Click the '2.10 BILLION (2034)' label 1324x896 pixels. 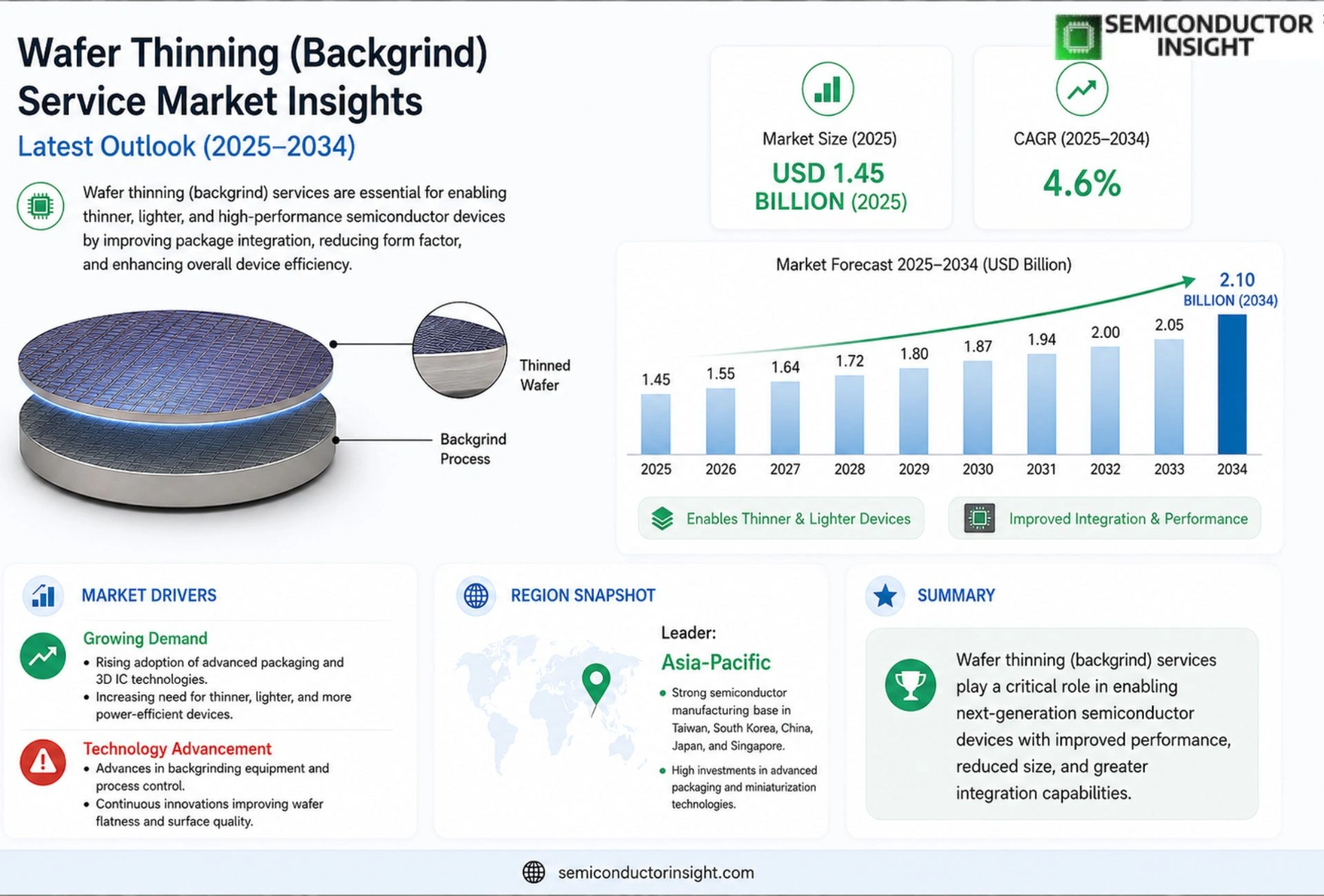[1231, 289]
